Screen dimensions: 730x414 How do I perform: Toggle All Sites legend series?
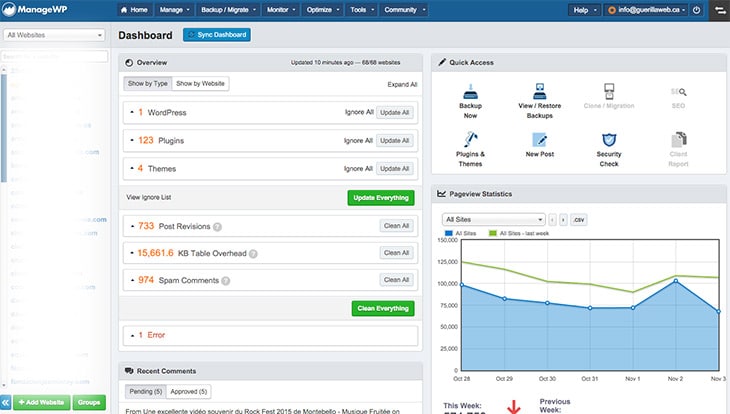[460, 233]
